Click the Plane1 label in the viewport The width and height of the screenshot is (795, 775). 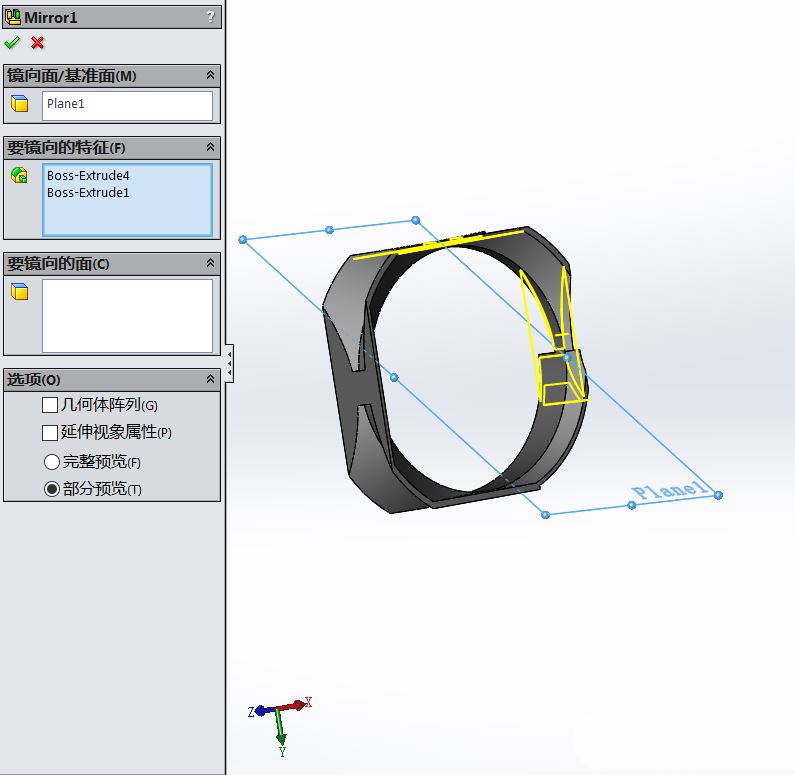point(669,490)
